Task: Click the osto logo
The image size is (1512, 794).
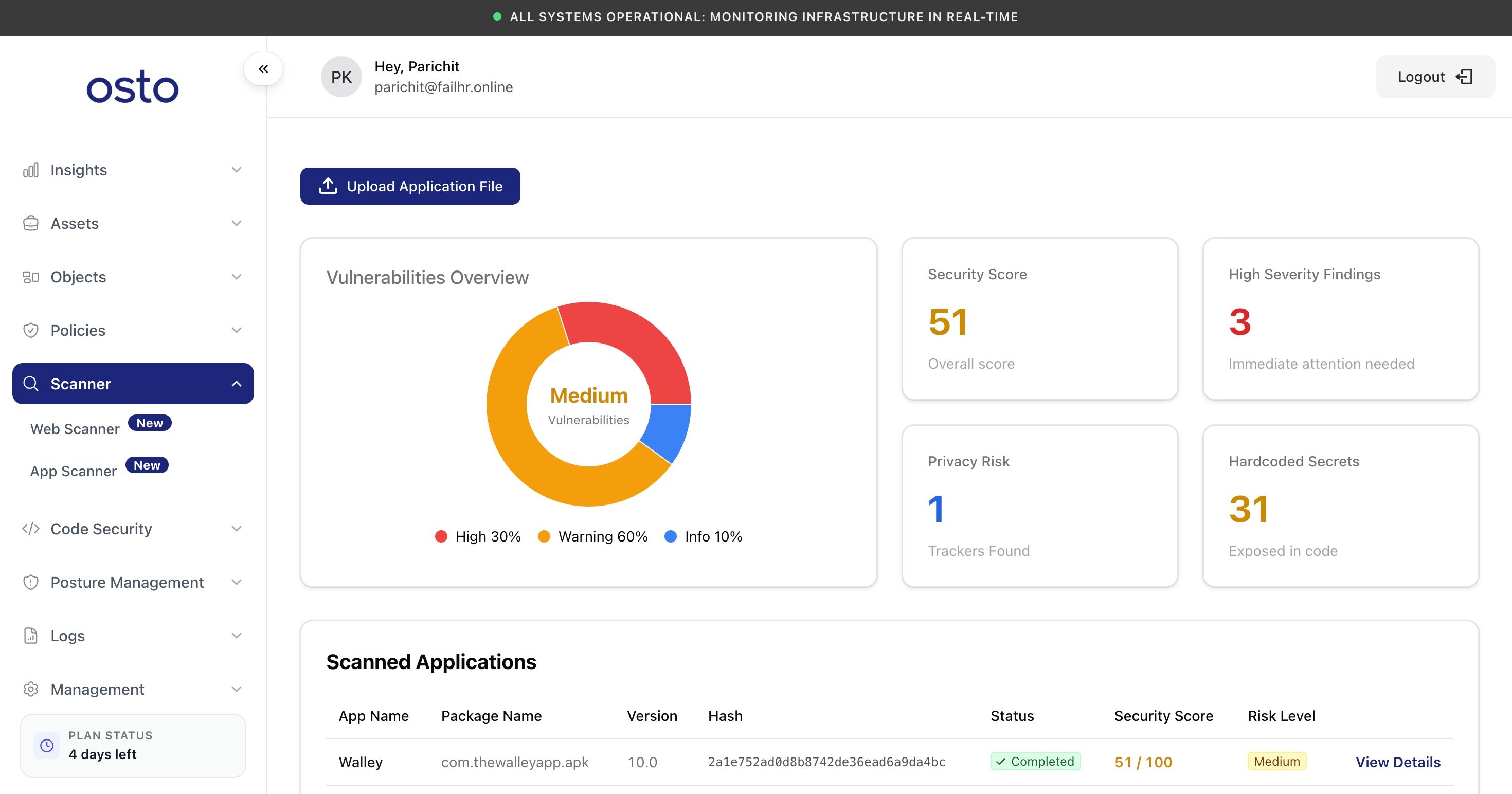Action: click(x=133, y=87)
